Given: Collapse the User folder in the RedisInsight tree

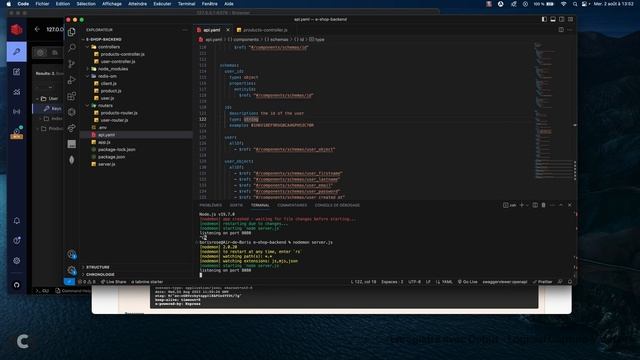Looking at the screenshot, I should pos(38,99).
